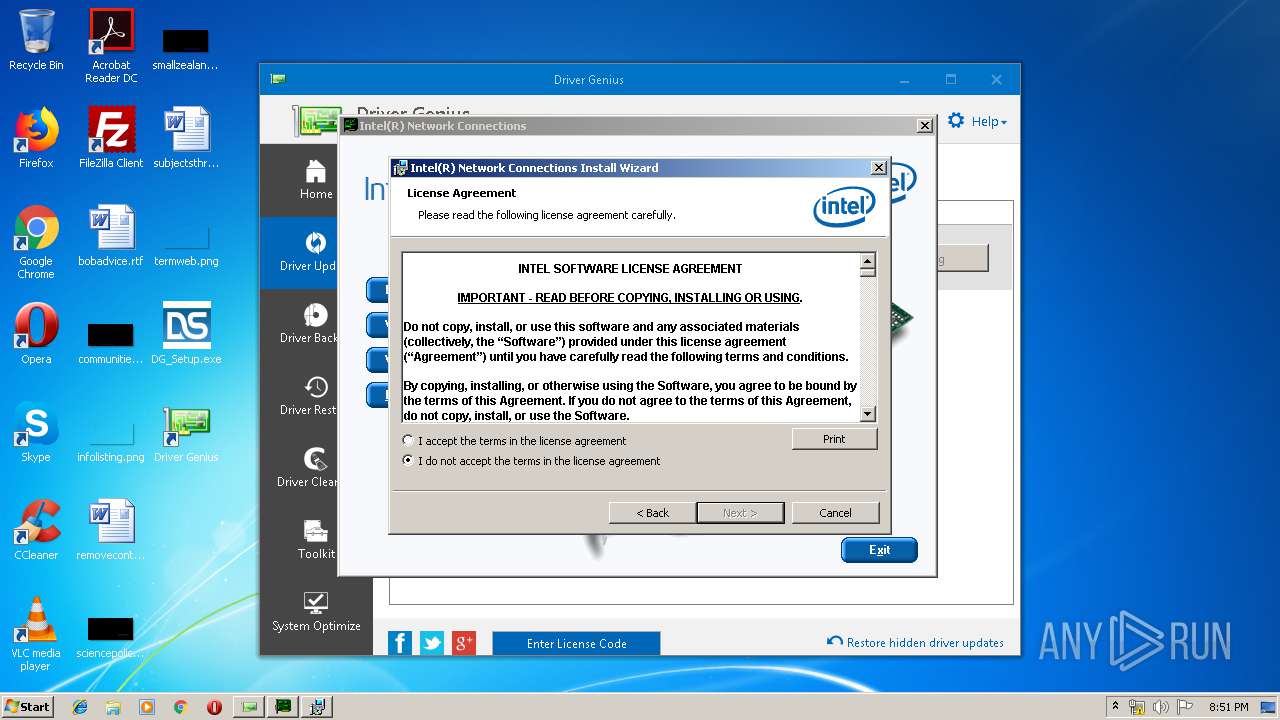
Task: Select the subjectsthr... Word document
Action: click(x=186, y=138)
